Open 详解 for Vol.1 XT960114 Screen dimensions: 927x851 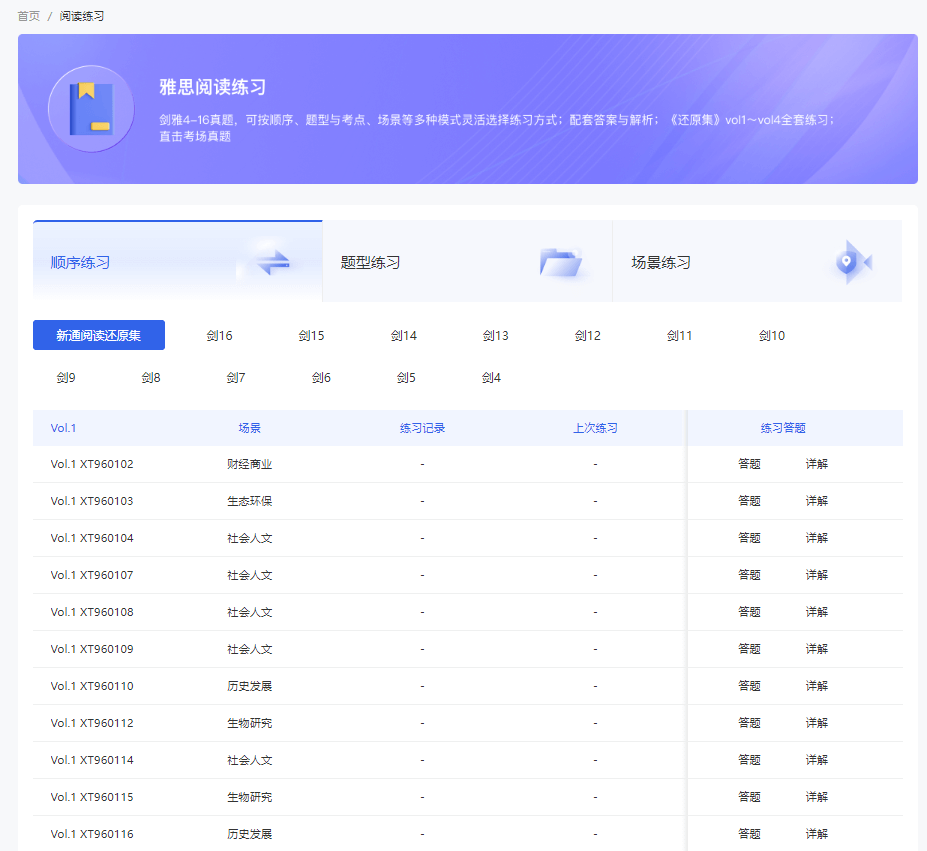[816, 760]
